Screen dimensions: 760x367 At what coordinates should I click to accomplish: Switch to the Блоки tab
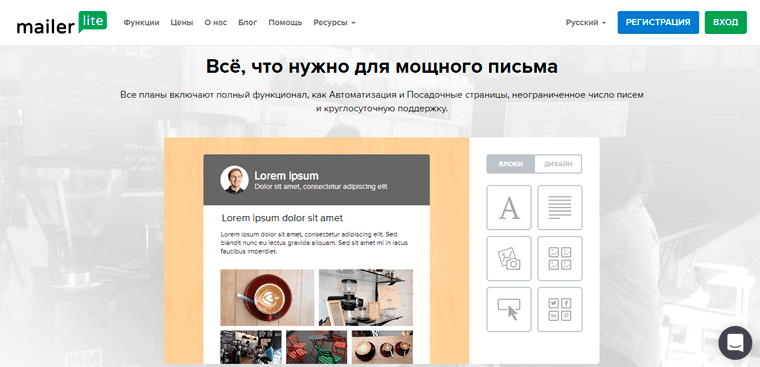[510, 164]
